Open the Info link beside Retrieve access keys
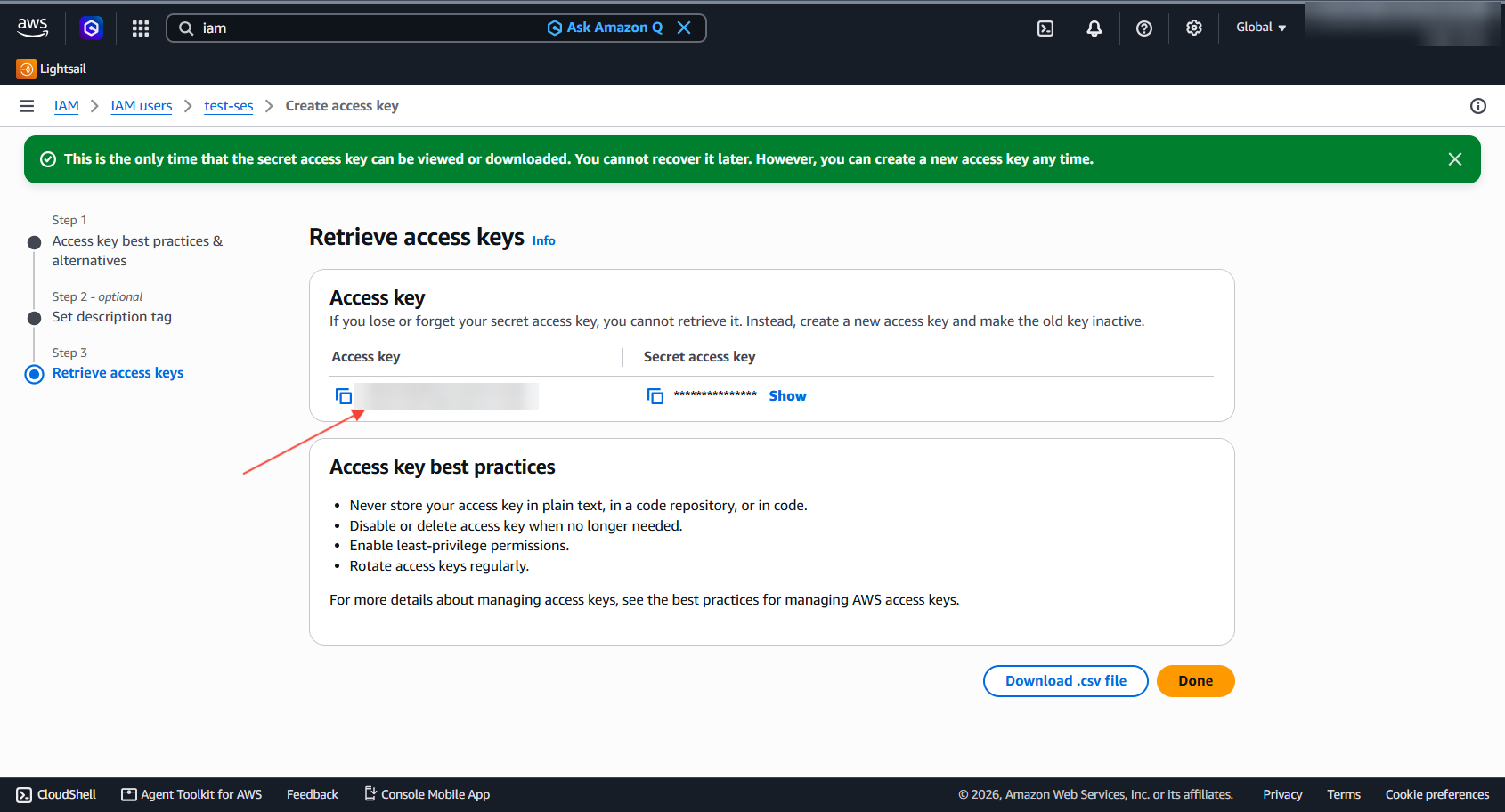Screen dimensions: 1505x812 click(x=544, y=240)
